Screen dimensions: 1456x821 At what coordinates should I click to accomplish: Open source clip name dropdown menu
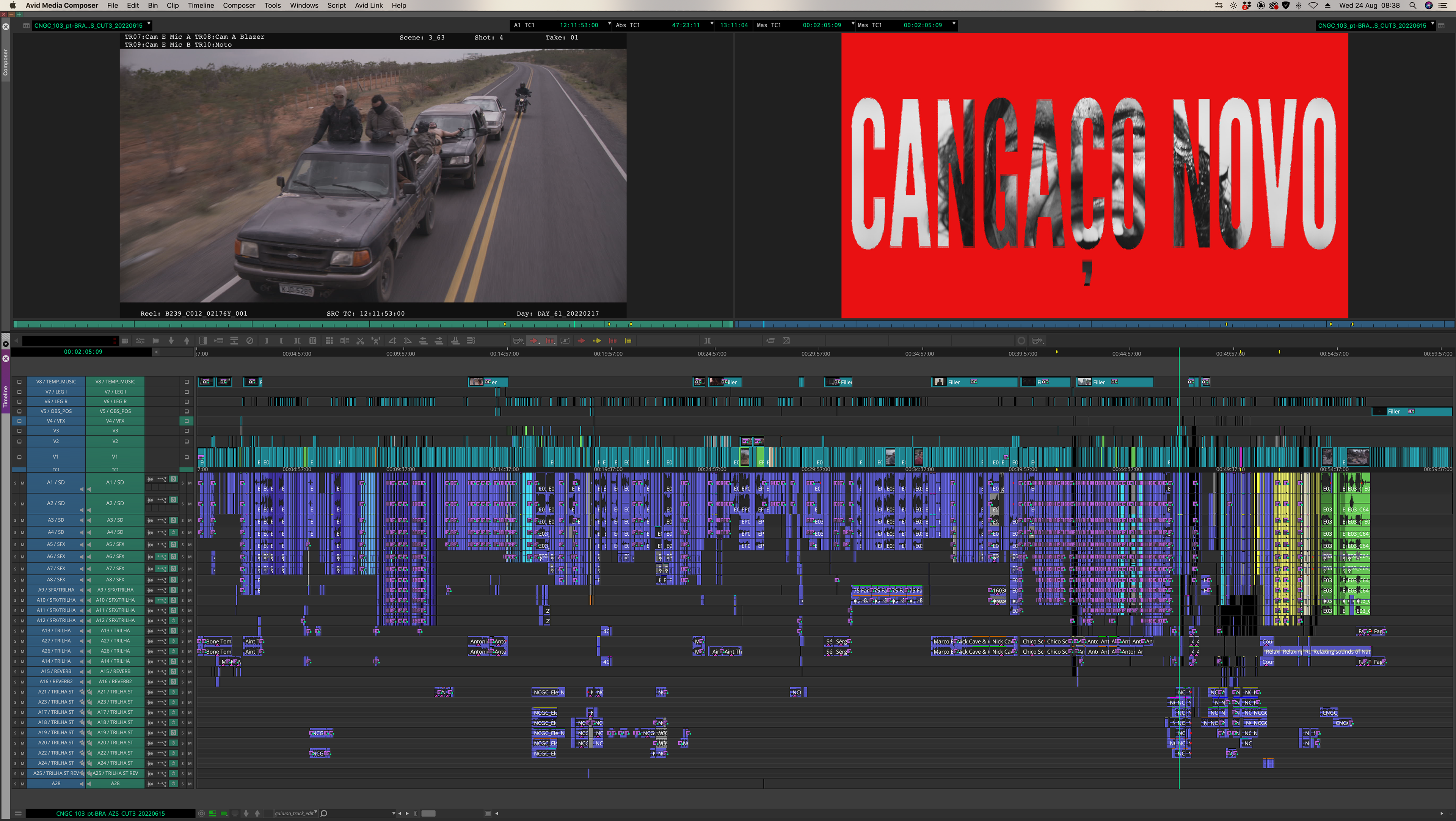click(x=149, y=24)
